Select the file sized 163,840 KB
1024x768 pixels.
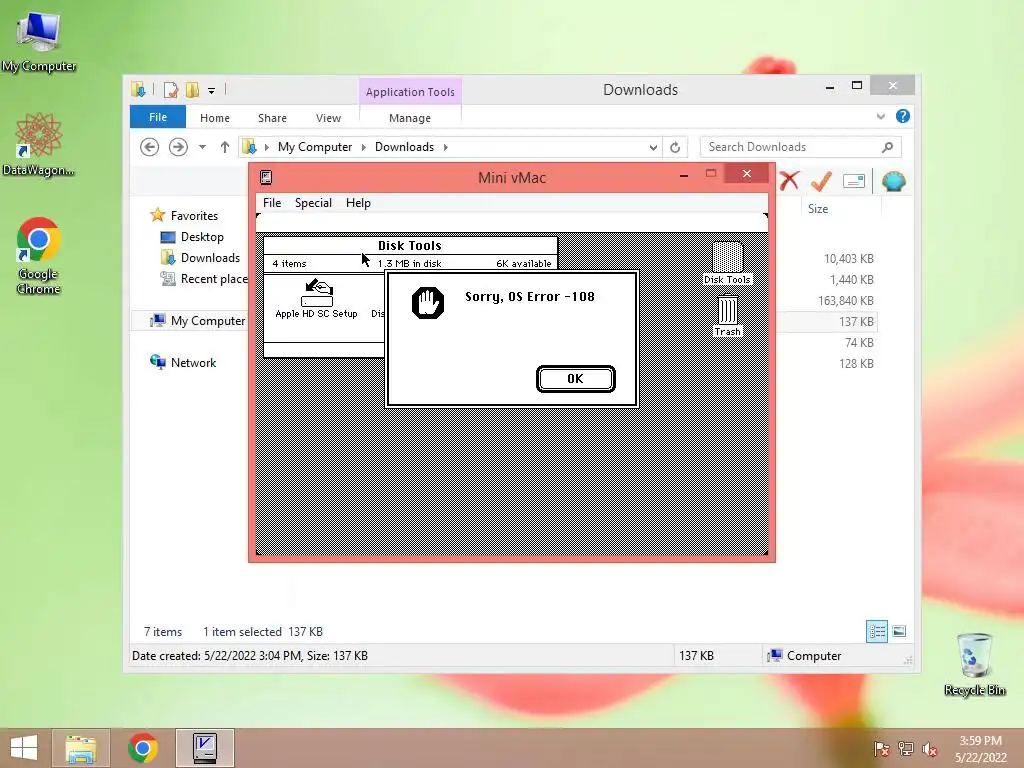click(x=845, y=300)
